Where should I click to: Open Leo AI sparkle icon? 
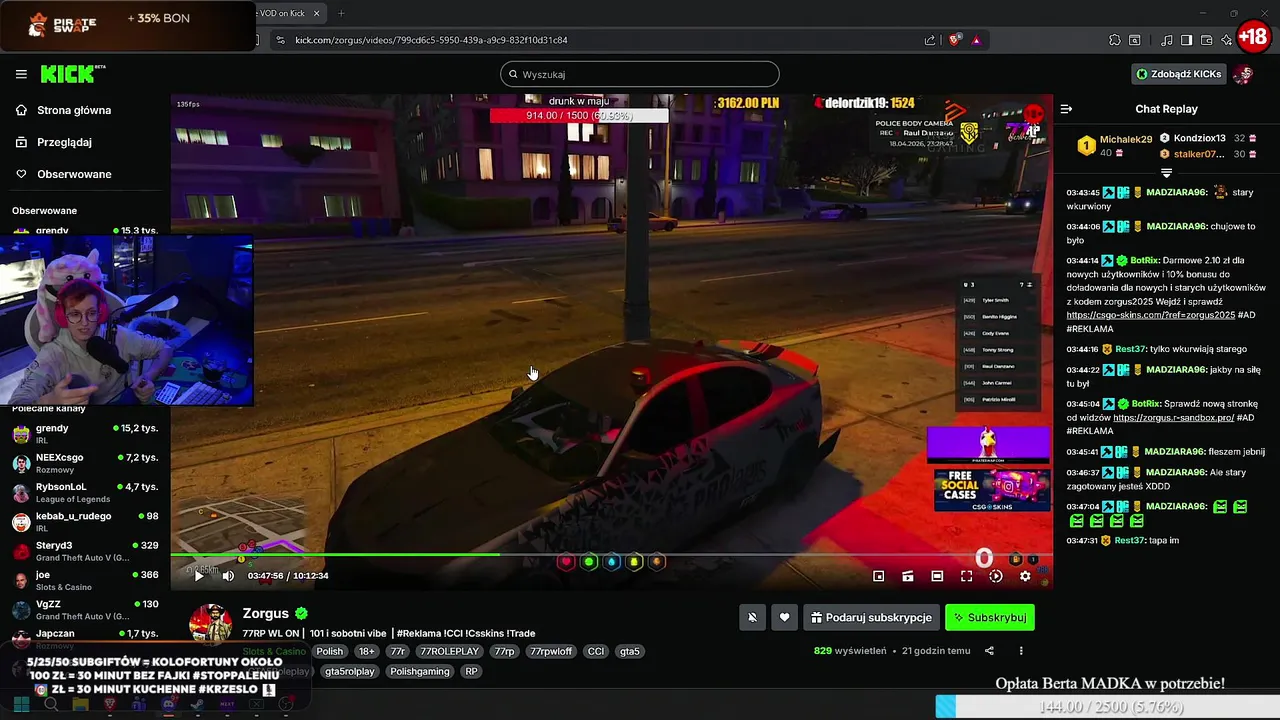pyautogui.click(x=1226, y=40)
